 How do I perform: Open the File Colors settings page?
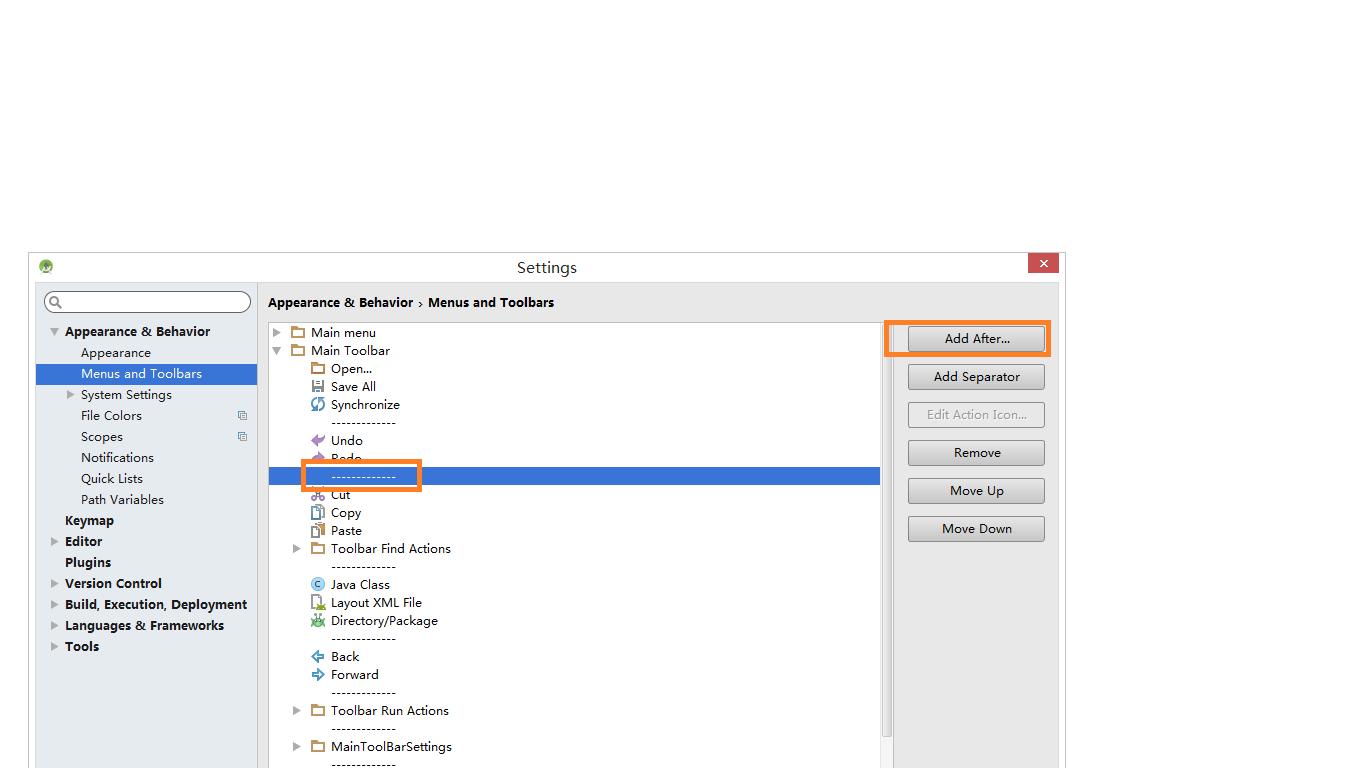click(111, 416)
